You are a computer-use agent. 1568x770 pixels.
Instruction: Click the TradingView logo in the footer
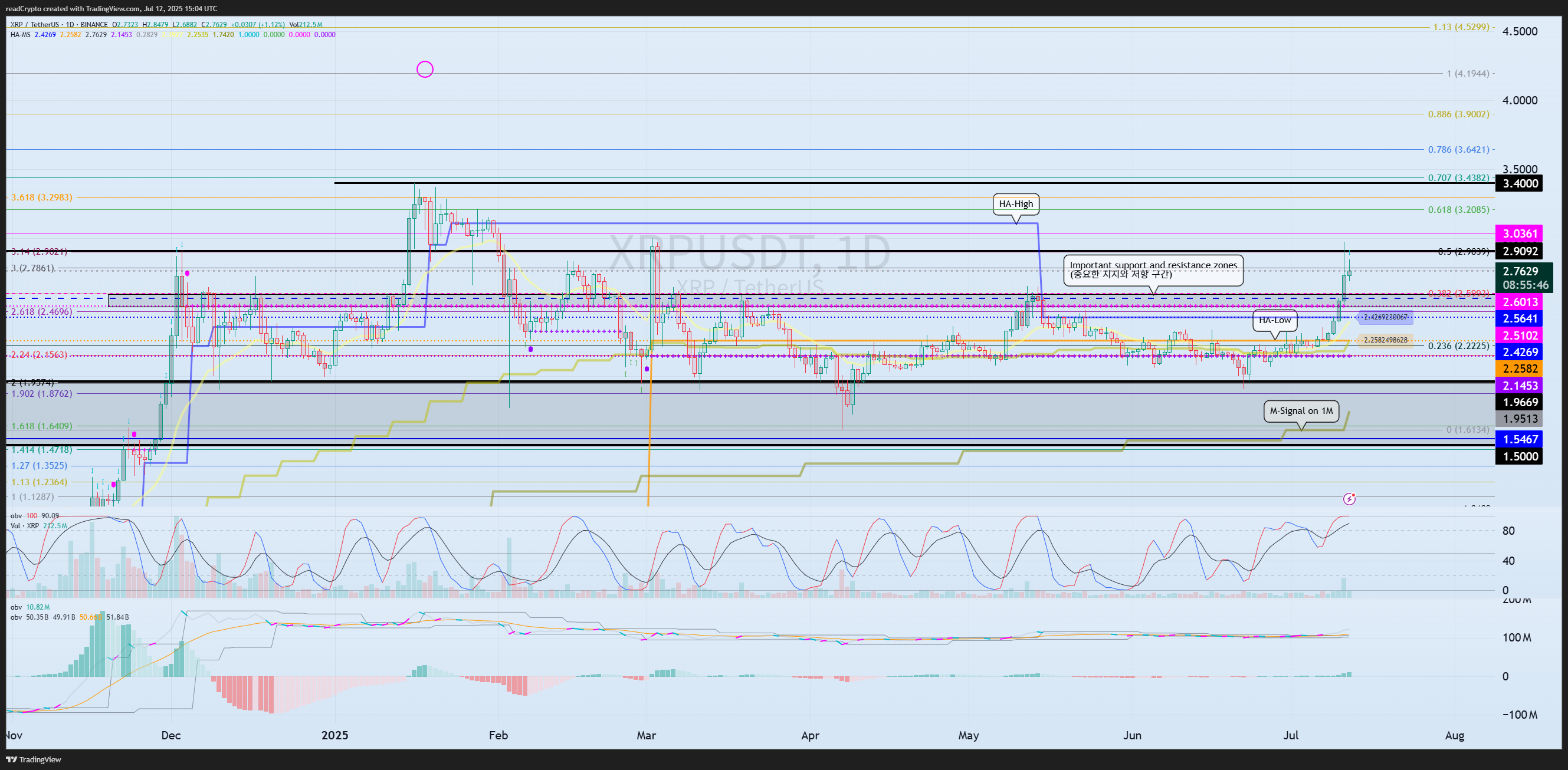pyautogui.click(x=34, y=759)
